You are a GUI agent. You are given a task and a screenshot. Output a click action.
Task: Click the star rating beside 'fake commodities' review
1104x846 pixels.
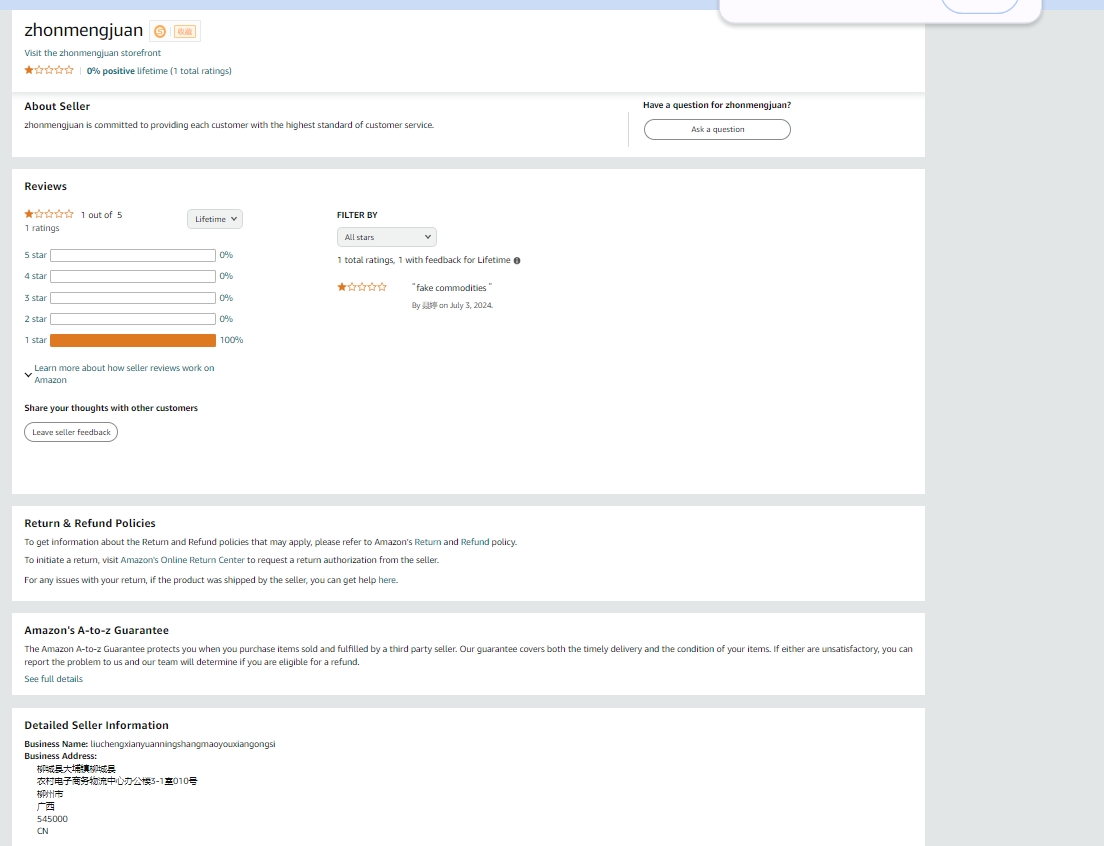click(x=362, y=287)
